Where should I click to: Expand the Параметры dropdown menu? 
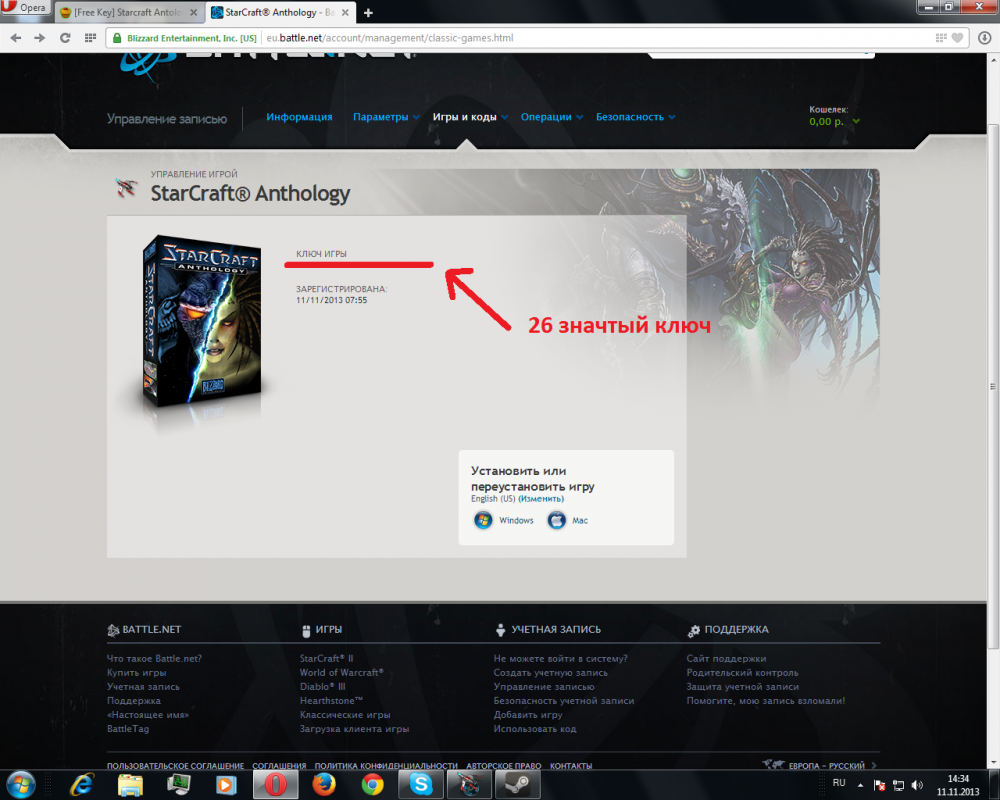[x=386, y=117]
